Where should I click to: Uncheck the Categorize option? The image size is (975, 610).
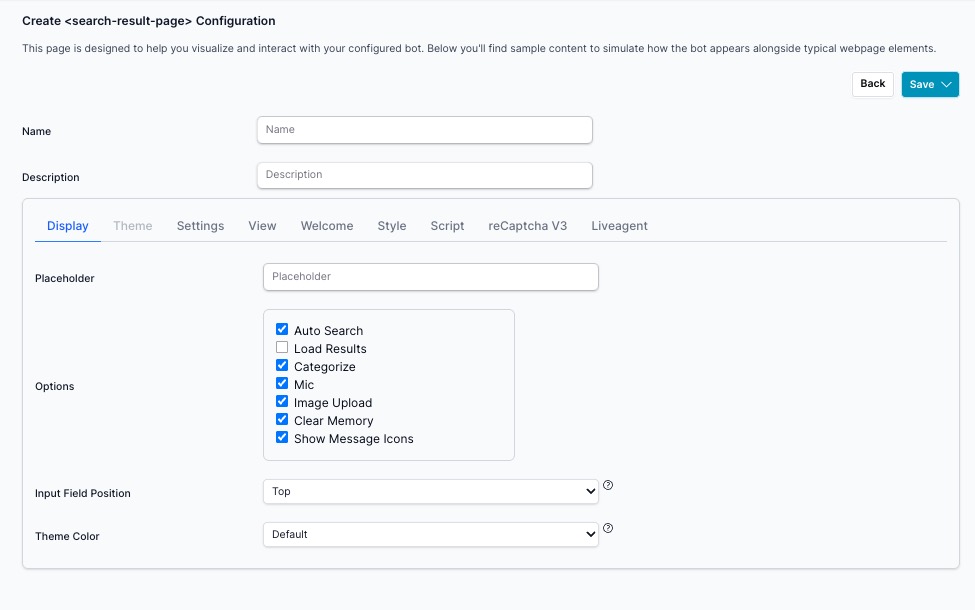[x=282, y=365]
